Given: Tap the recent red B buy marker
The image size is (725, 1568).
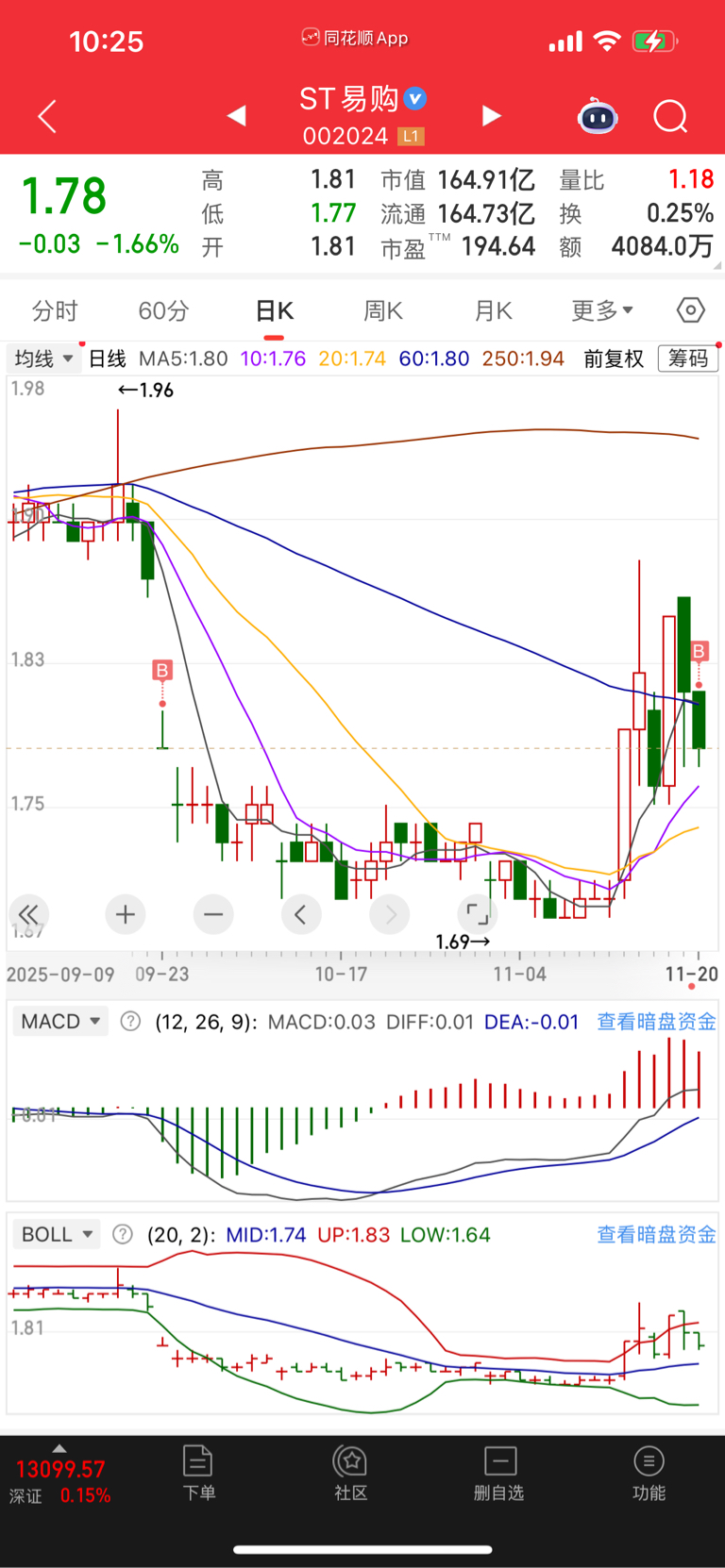Looking at the screenshot, I should click(700, 651).
